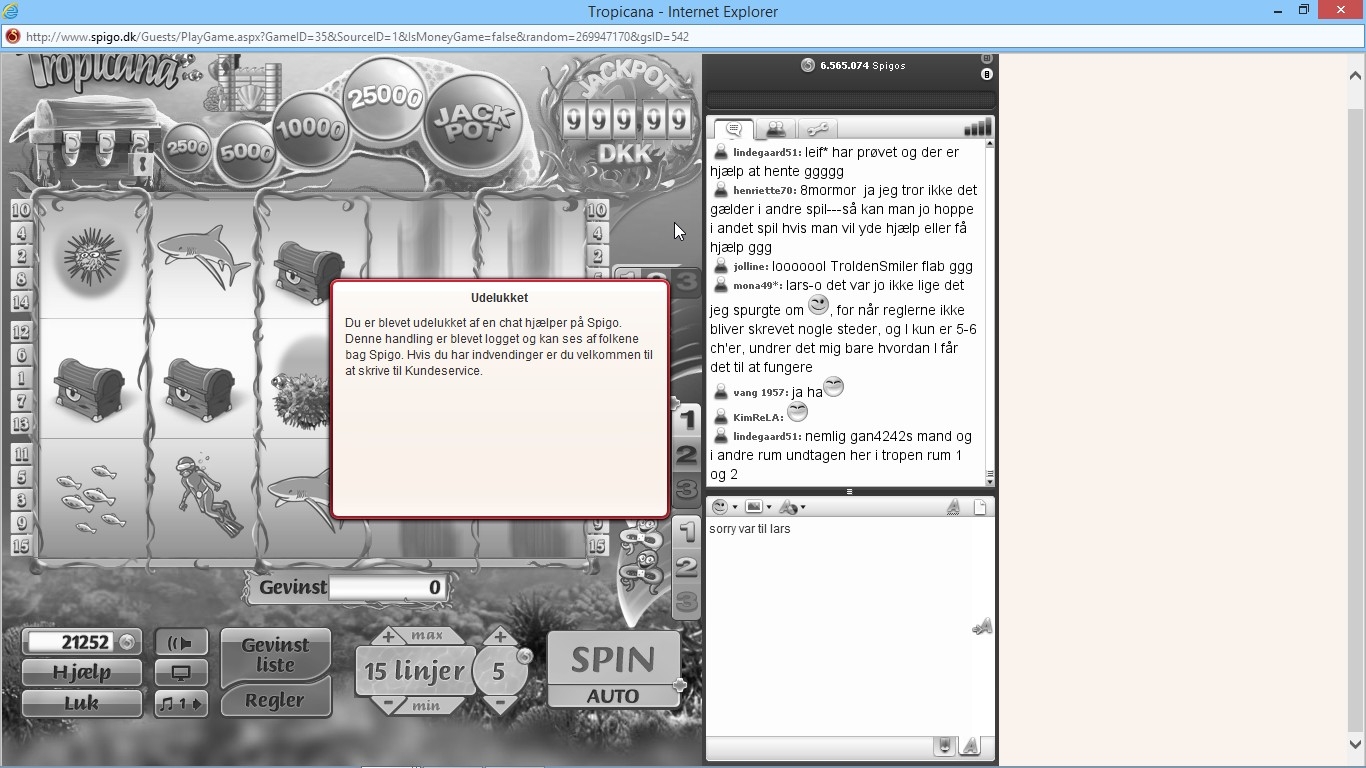Switch to the chat users list tab
Image resolution: width=1366 pixels, height=768 pixels.
point(775,129)
